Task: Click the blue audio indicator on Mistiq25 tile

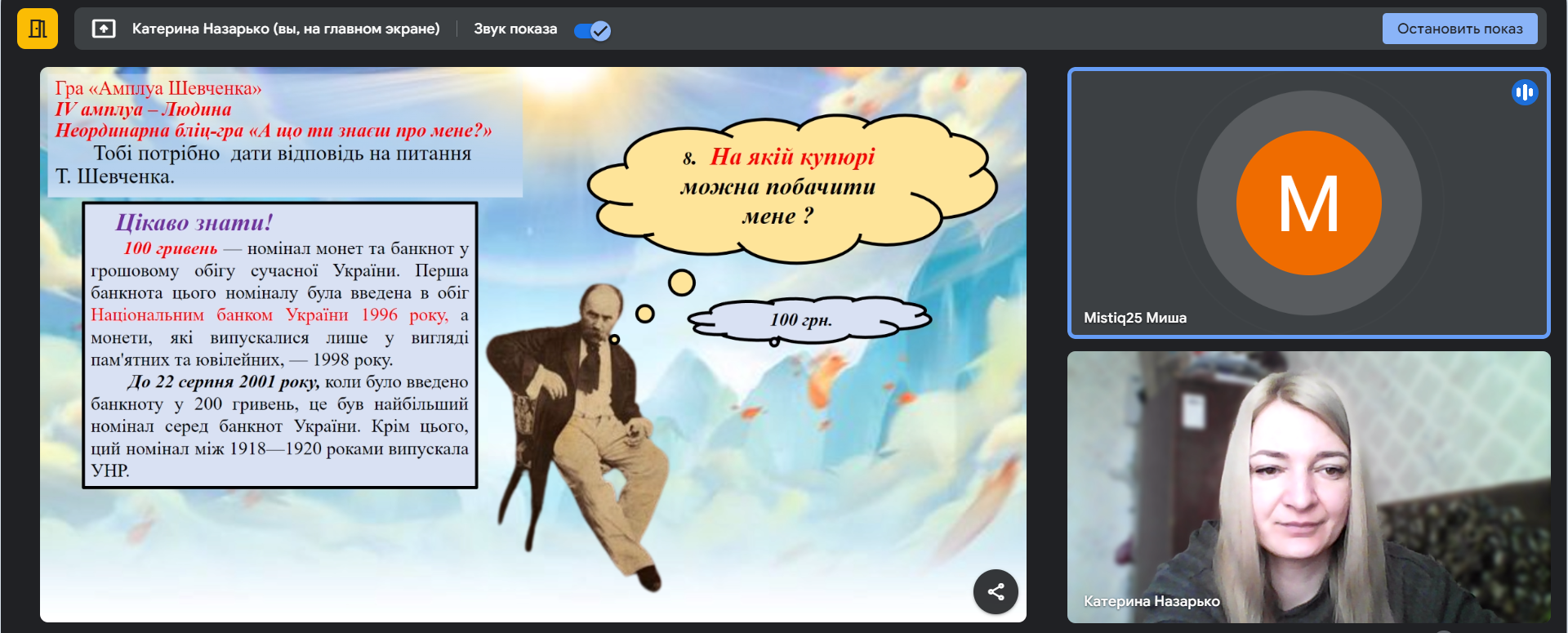Action: point(1524,92)
